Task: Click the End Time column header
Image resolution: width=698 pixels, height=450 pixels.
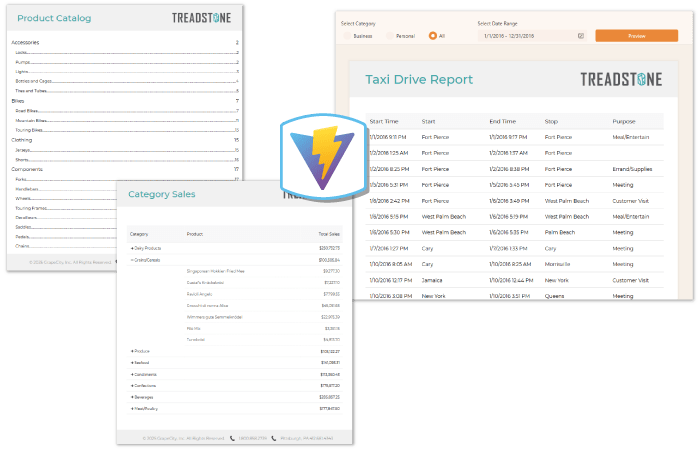Action: [503, 122]
